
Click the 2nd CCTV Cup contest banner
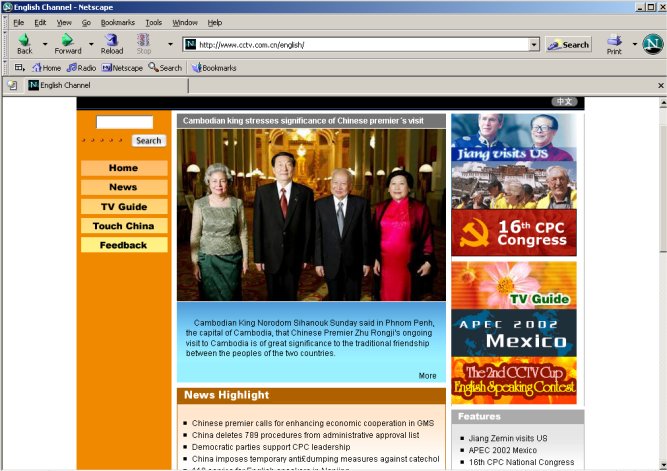pos(514,380)
